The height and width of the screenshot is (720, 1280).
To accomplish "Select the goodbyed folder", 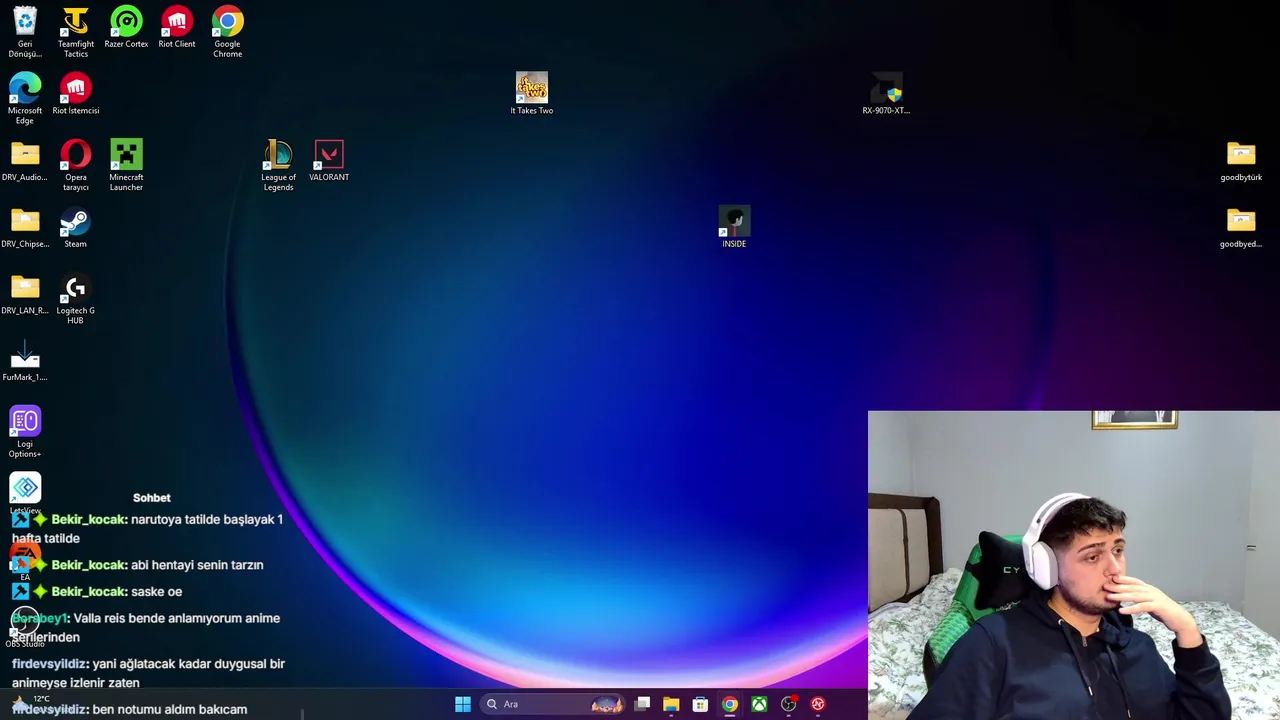I will pyautogui.click(x=1241, y=228).
